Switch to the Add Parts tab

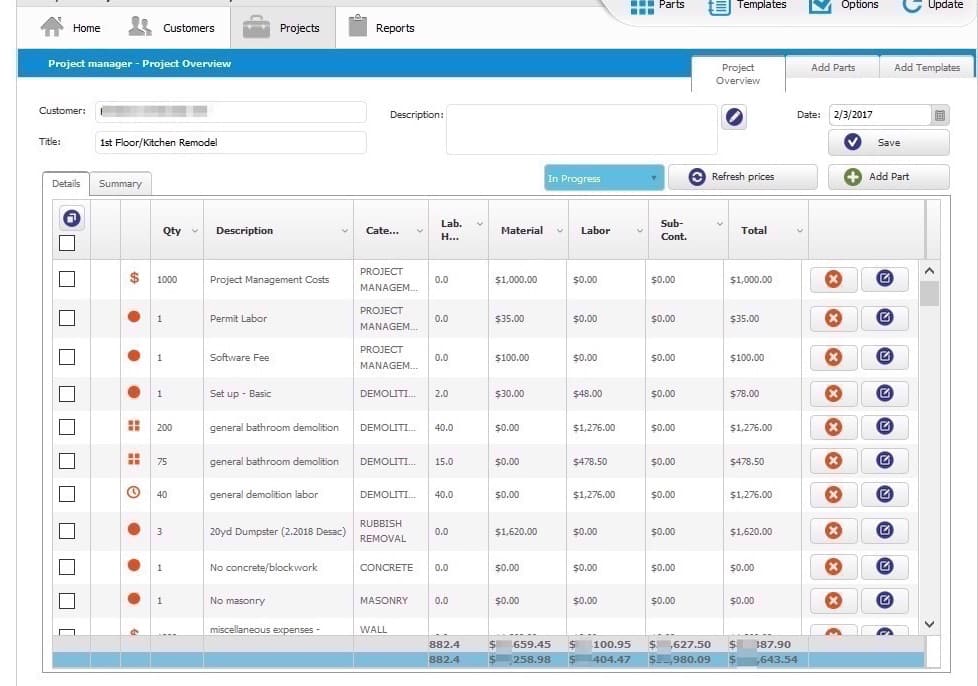833,67
